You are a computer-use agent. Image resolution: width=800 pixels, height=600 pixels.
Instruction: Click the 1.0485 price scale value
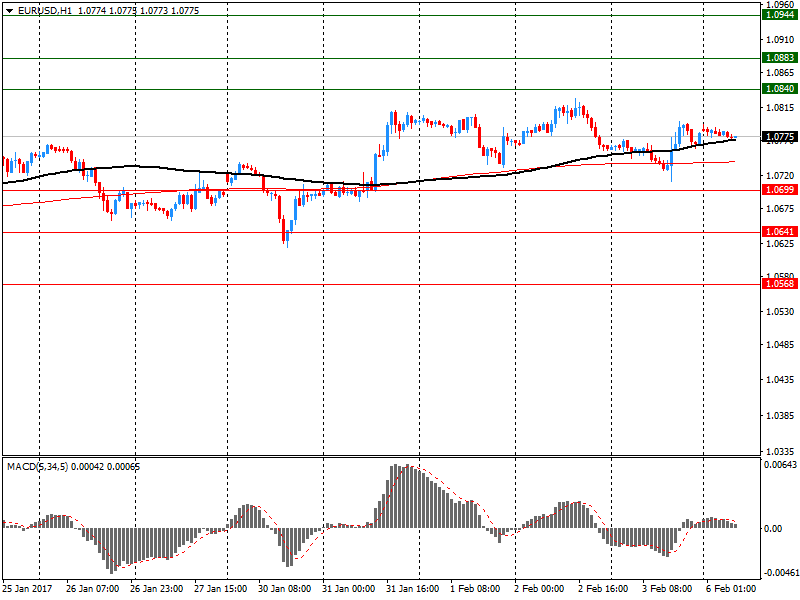pos(780,345)
